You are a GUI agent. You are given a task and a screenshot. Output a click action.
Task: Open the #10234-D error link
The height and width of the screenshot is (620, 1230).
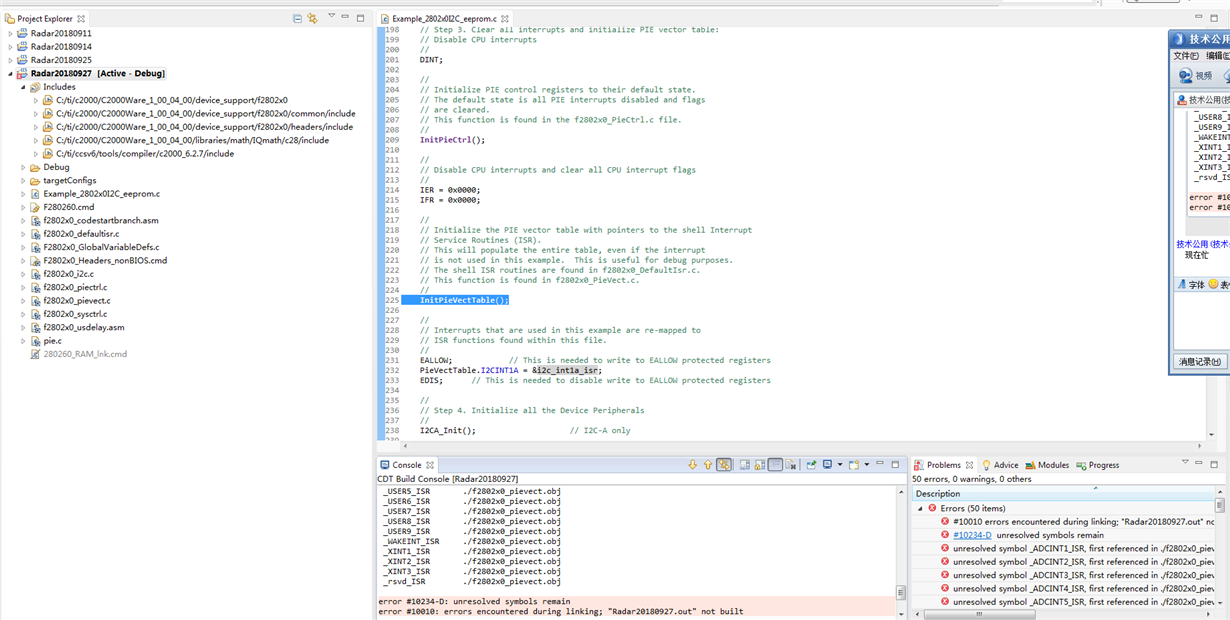[x=972, y=535]
